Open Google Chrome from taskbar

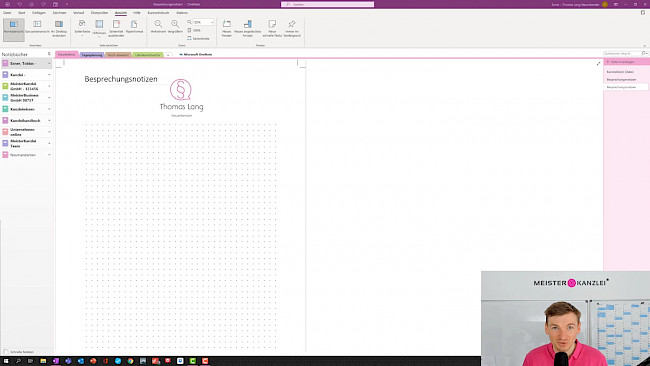[130, 361]
